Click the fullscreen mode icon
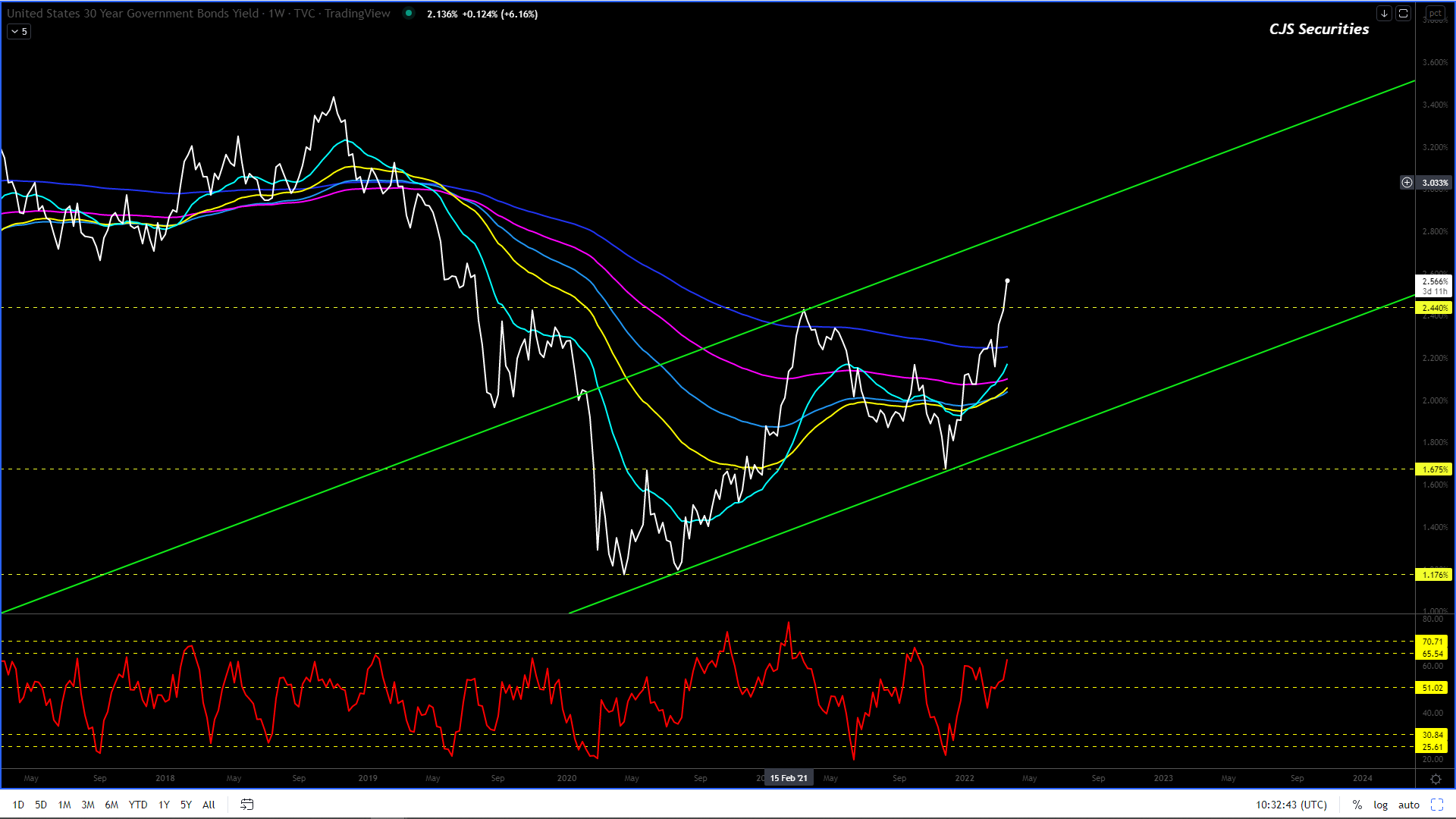This screenshot has width=1456, height=819. click(1436, 805)
